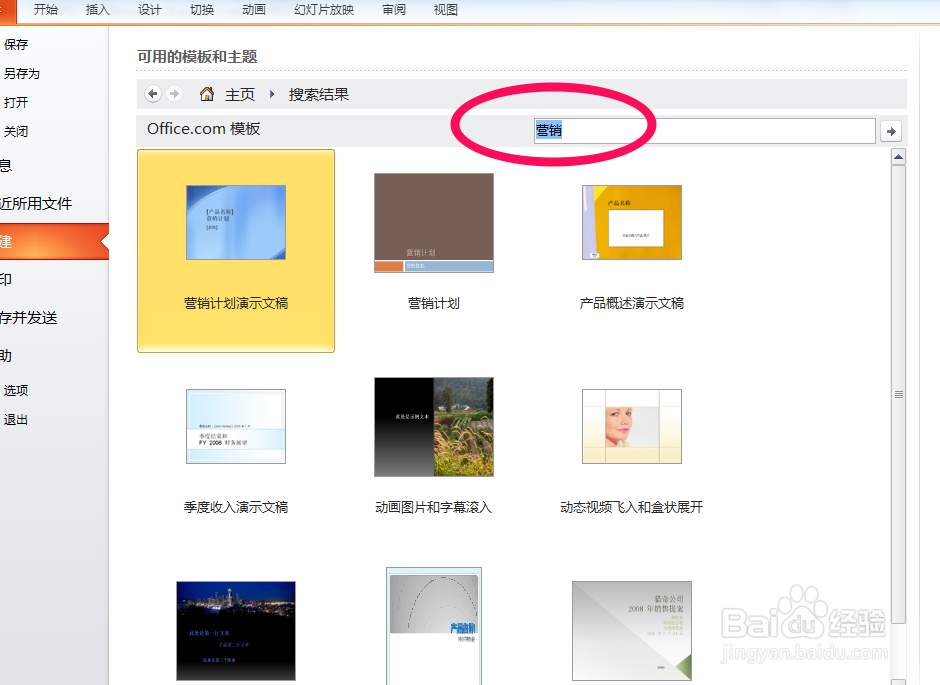Open the 动画 tab
This screenshot has width=940, height=685.
pyautogui.click(x=254, y=10)
